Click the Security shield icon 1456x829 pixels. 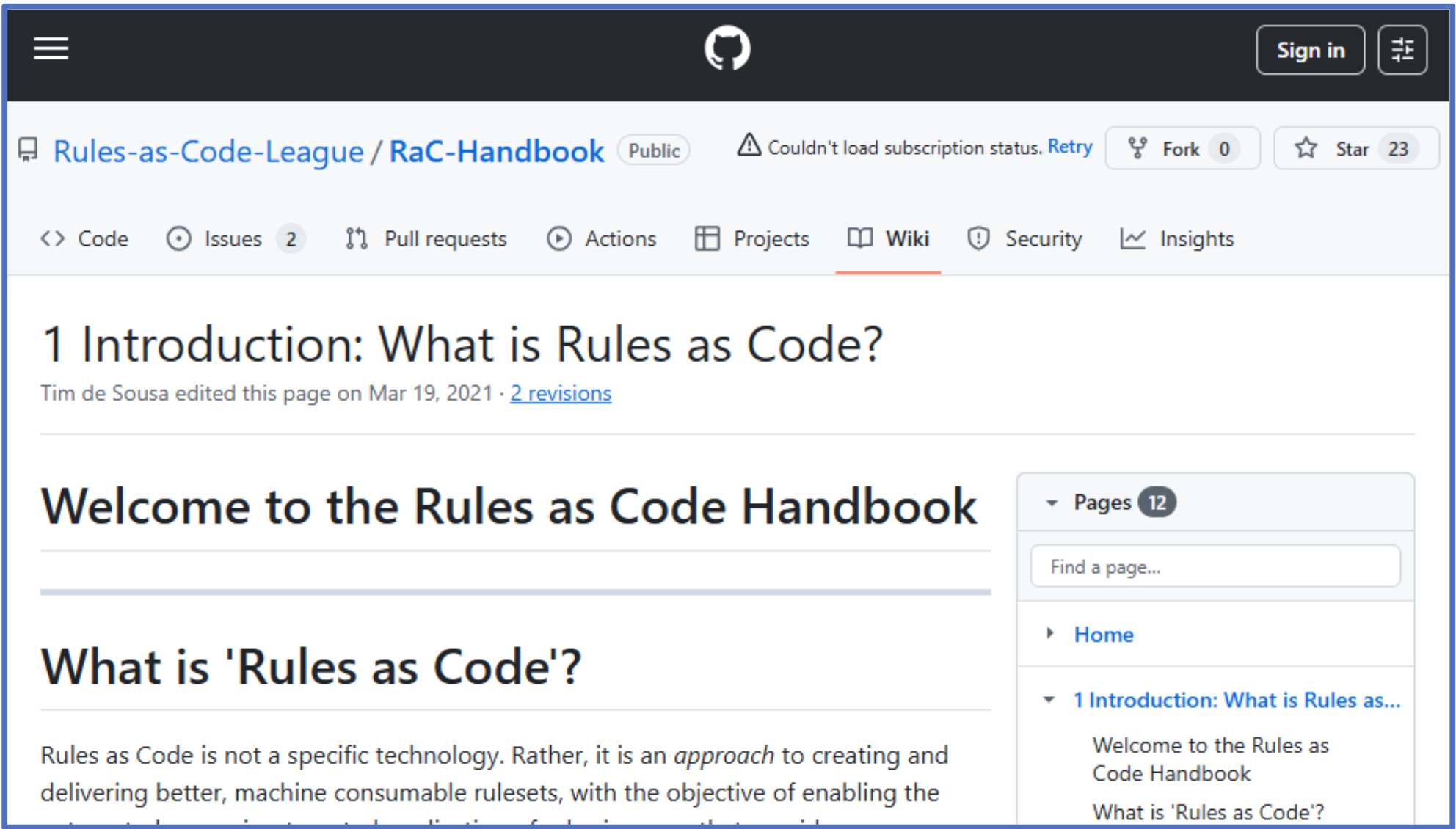point(979,238)
